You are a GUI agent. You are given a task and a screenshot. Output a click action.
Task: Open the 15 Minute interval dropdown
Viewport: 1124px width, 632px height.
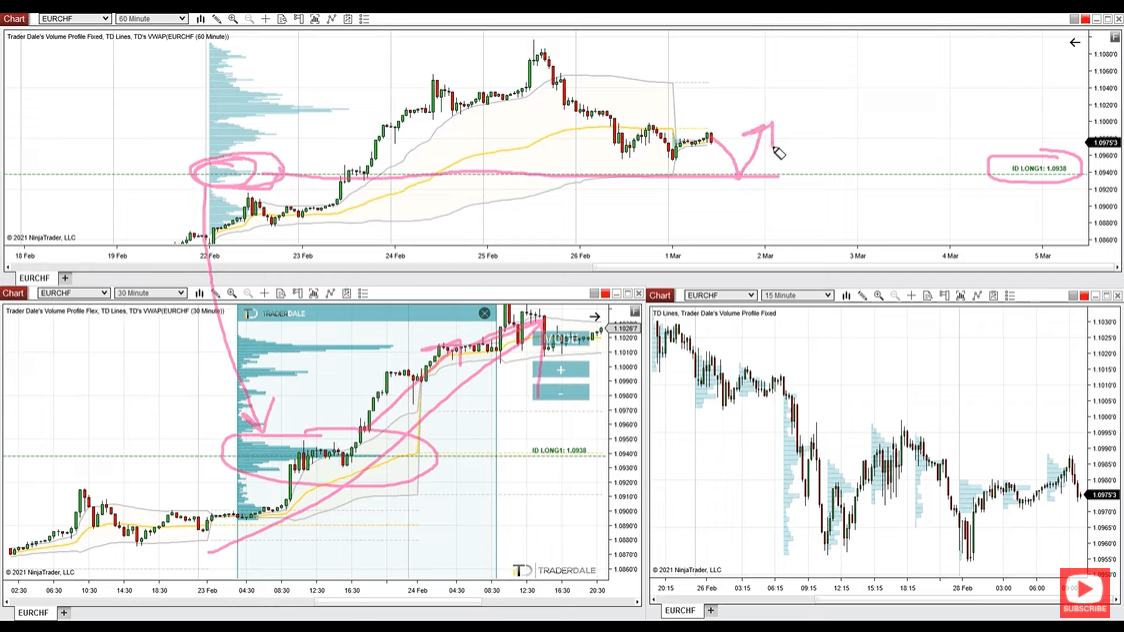pyautogui.click(x=797, y=295)
